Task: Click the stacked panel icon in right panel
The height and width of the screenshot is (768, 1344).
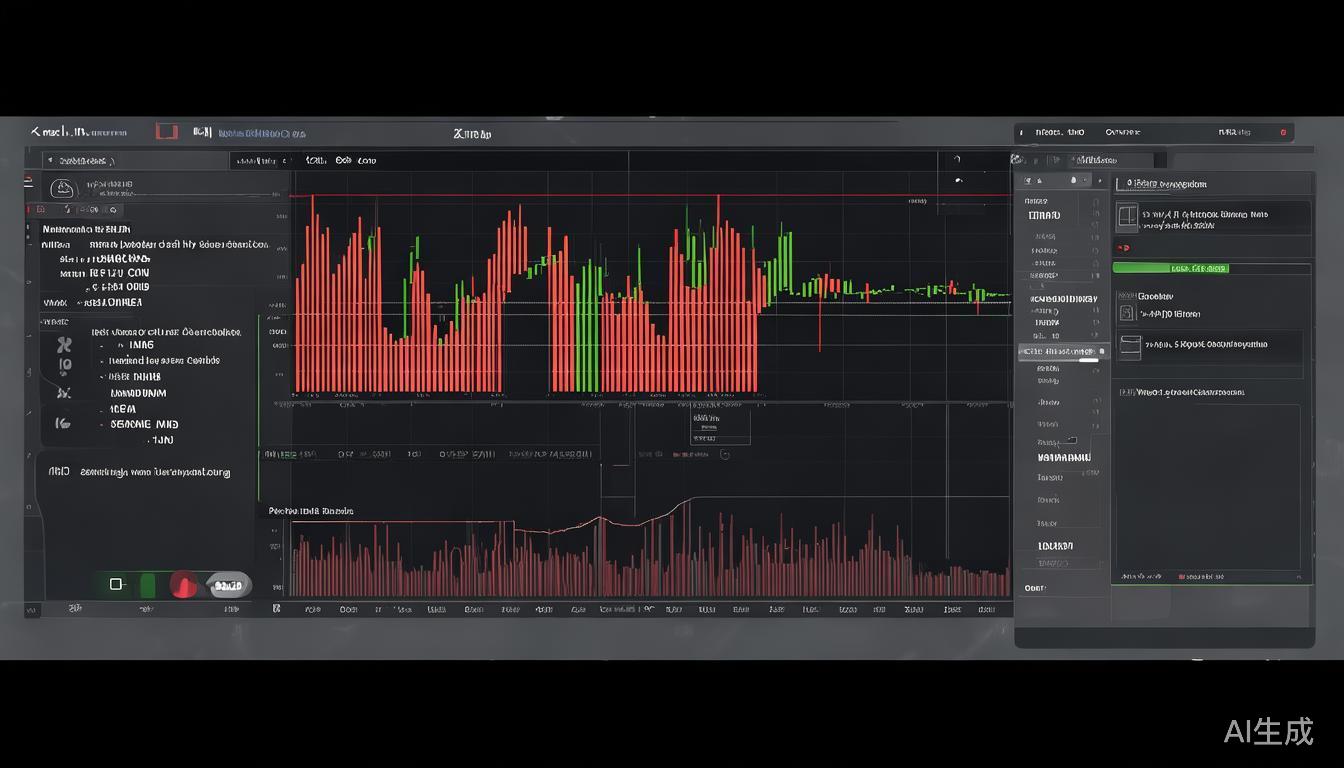Action: (x=1130, y=347)
